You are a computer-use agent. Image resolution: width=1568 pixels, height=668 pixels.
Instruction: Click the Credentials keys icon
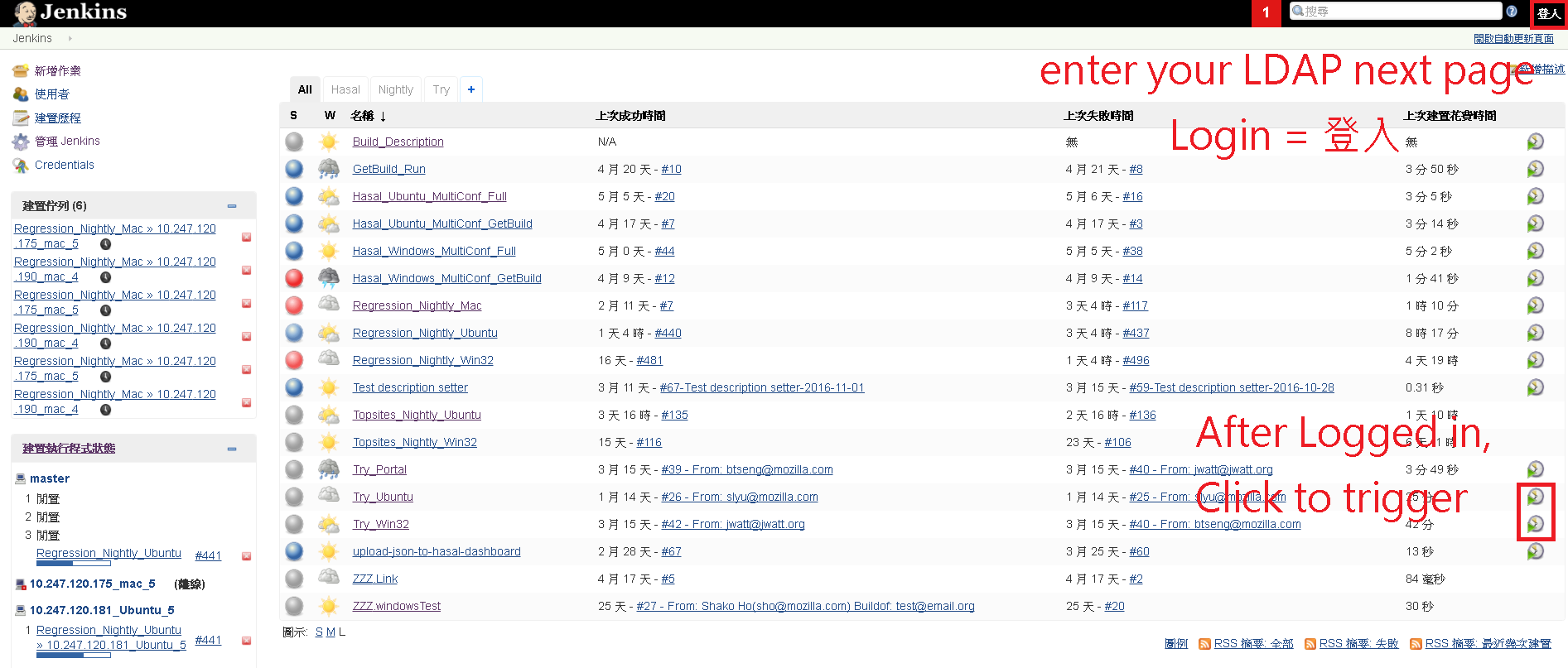tap(21, 165)
